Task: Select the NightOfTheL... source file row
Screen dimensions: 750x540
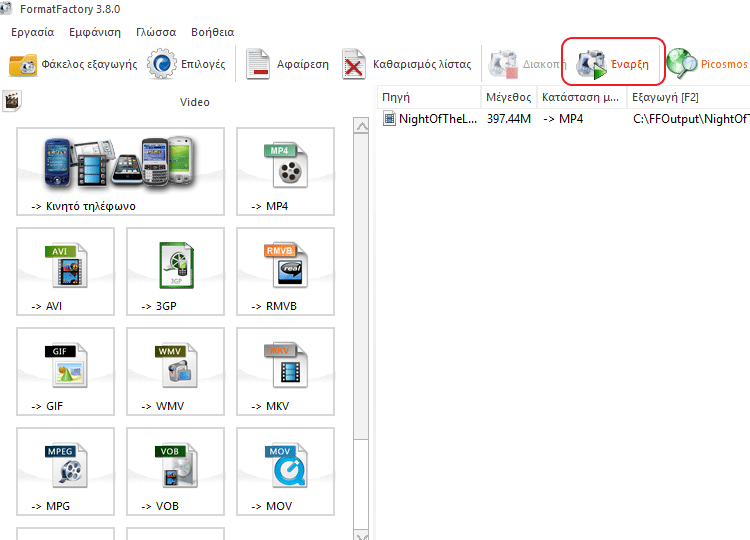Action: 564,119
